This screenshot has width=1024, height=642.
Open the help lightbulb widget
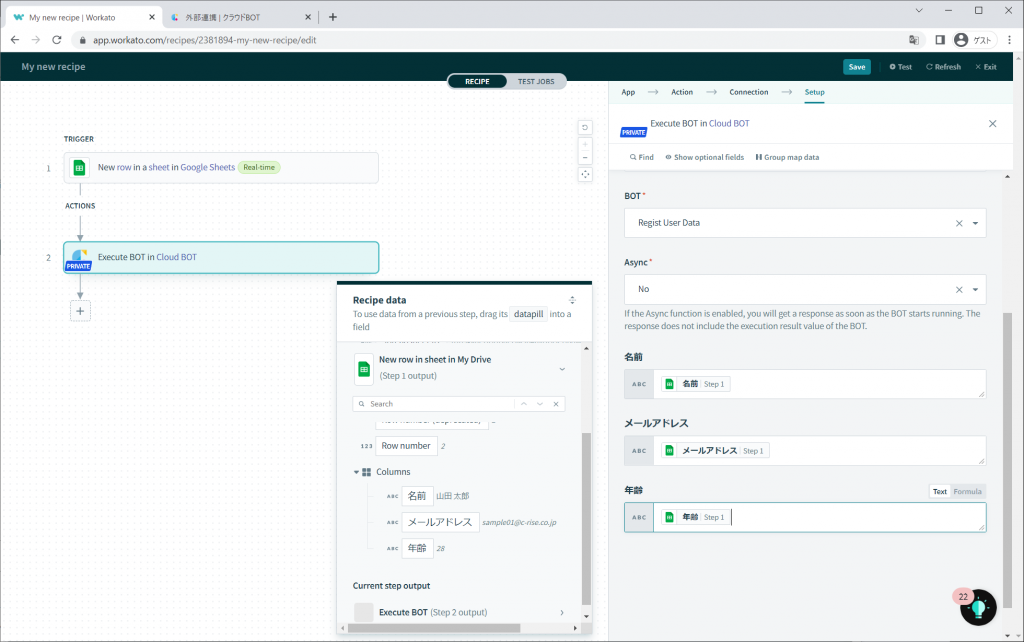pyautogui.click(x=978, y=607)
